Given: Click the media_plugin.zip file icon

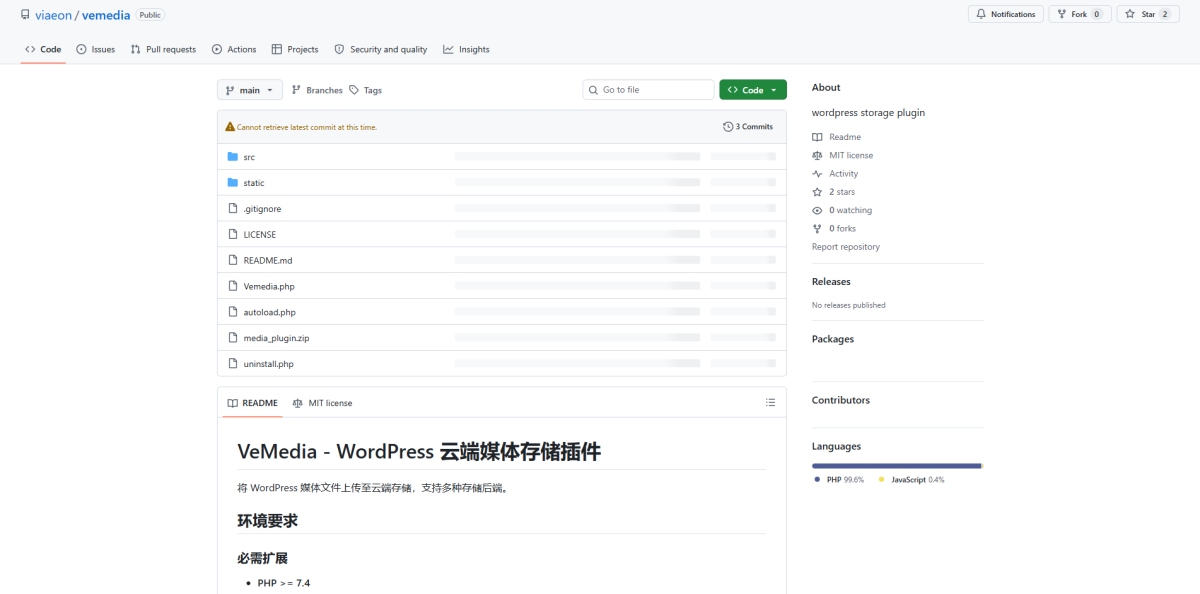Looking at the screenshot, I should [233, 338].
